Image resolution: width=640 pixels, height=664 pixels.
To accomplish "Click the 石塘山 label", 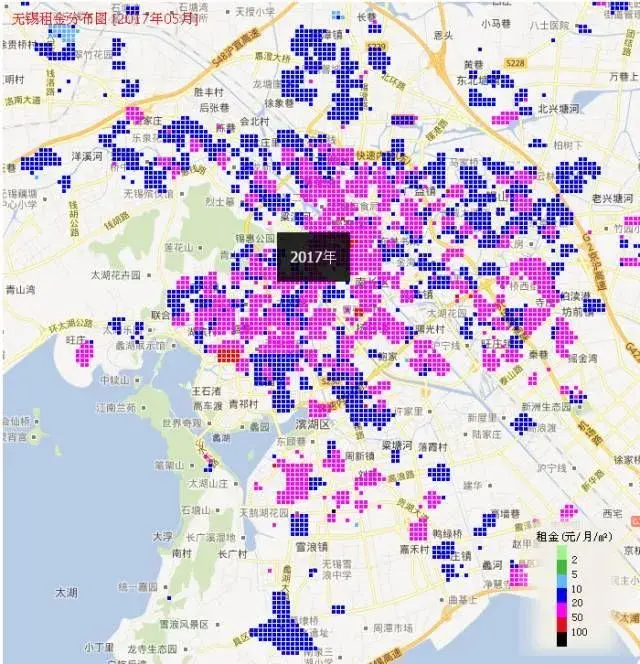I will point(195,510).
